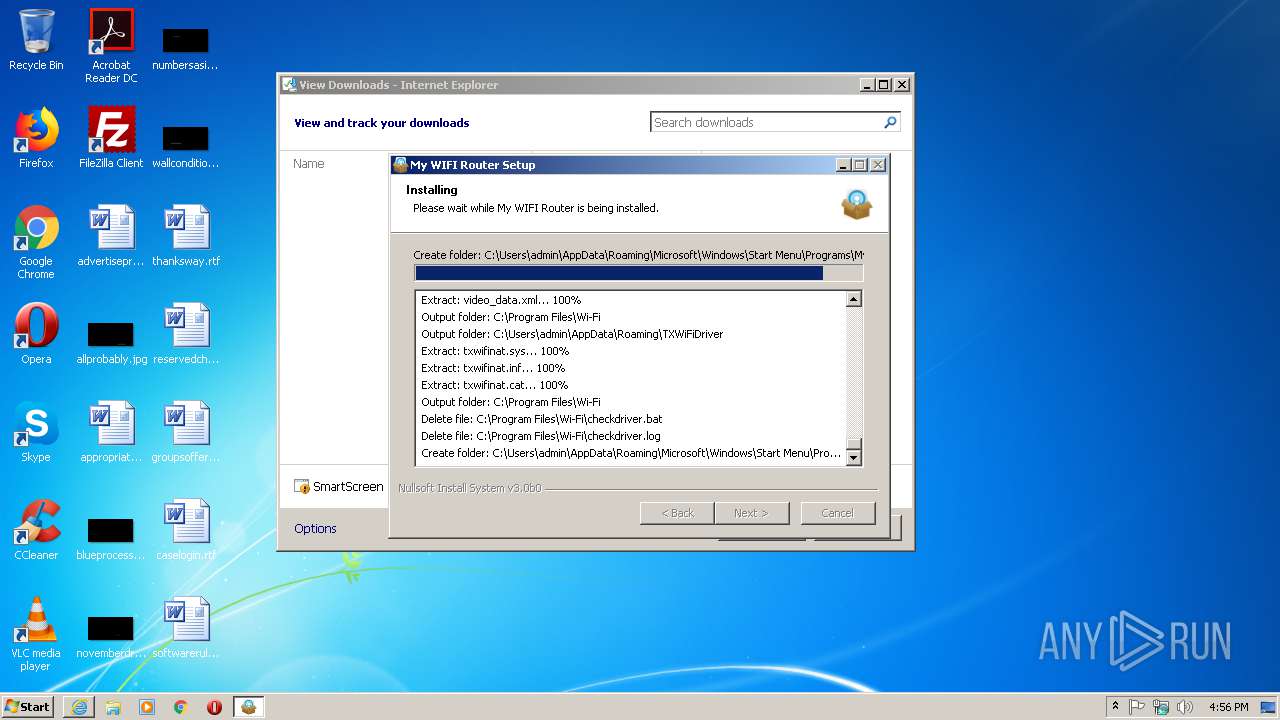Click "View and track your downloads" heading
1280x720 pixels.
pos(381,123)
